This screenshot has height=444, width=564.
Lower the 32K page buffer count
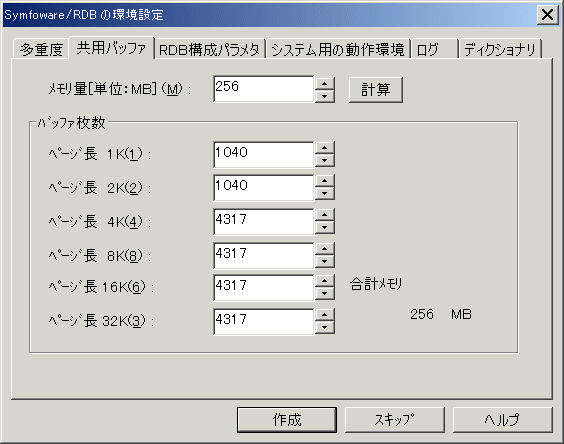[325, 328]
